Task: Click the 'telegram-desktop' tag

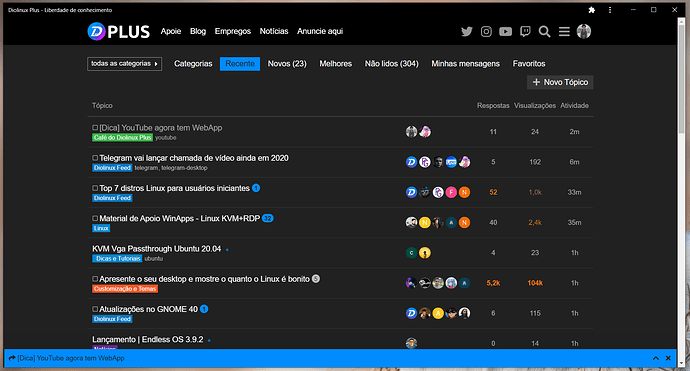Action: point(184,168)
